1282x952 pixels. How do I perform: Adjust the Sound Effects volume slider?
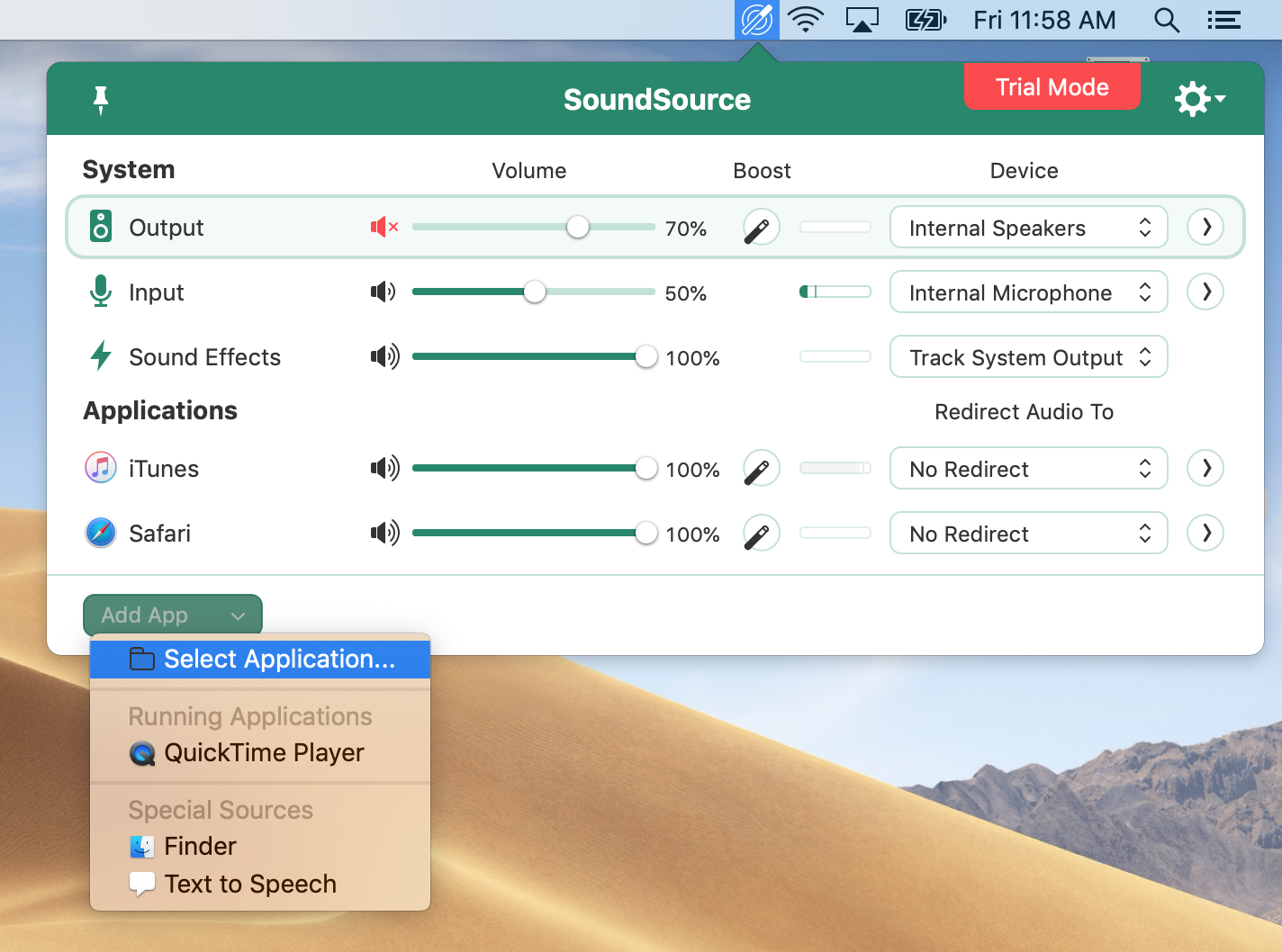tap(533, 357)
